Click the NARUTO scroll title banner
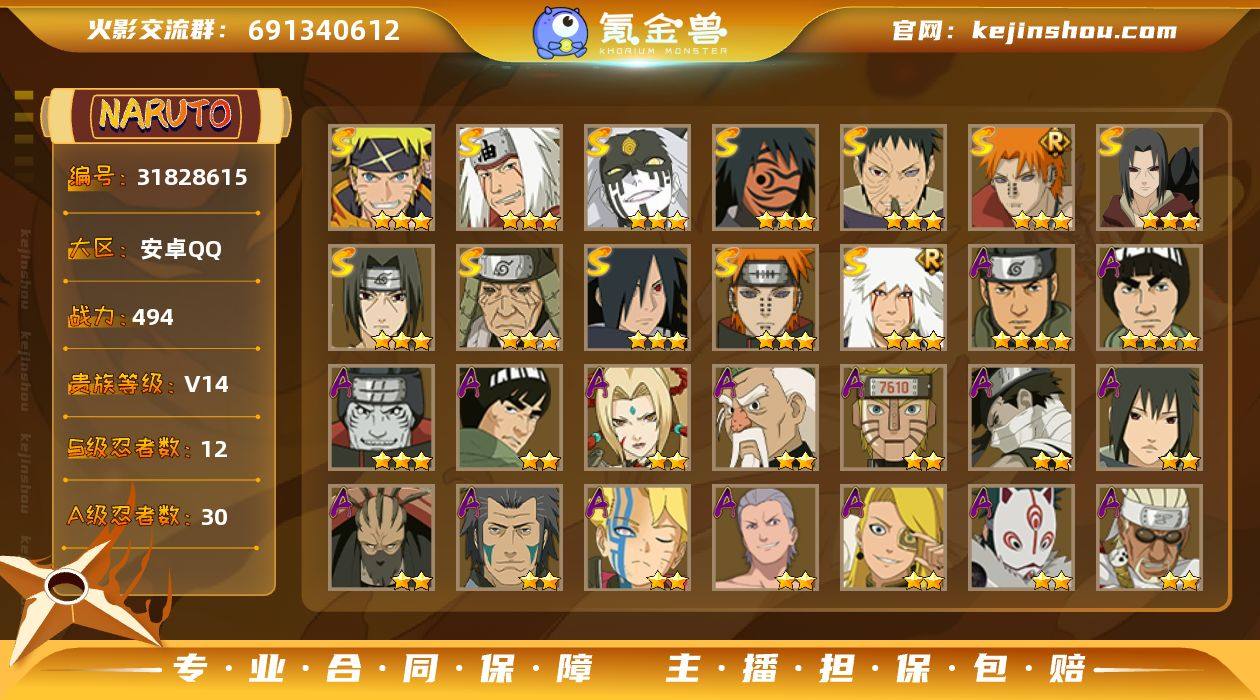 point(165,115)
